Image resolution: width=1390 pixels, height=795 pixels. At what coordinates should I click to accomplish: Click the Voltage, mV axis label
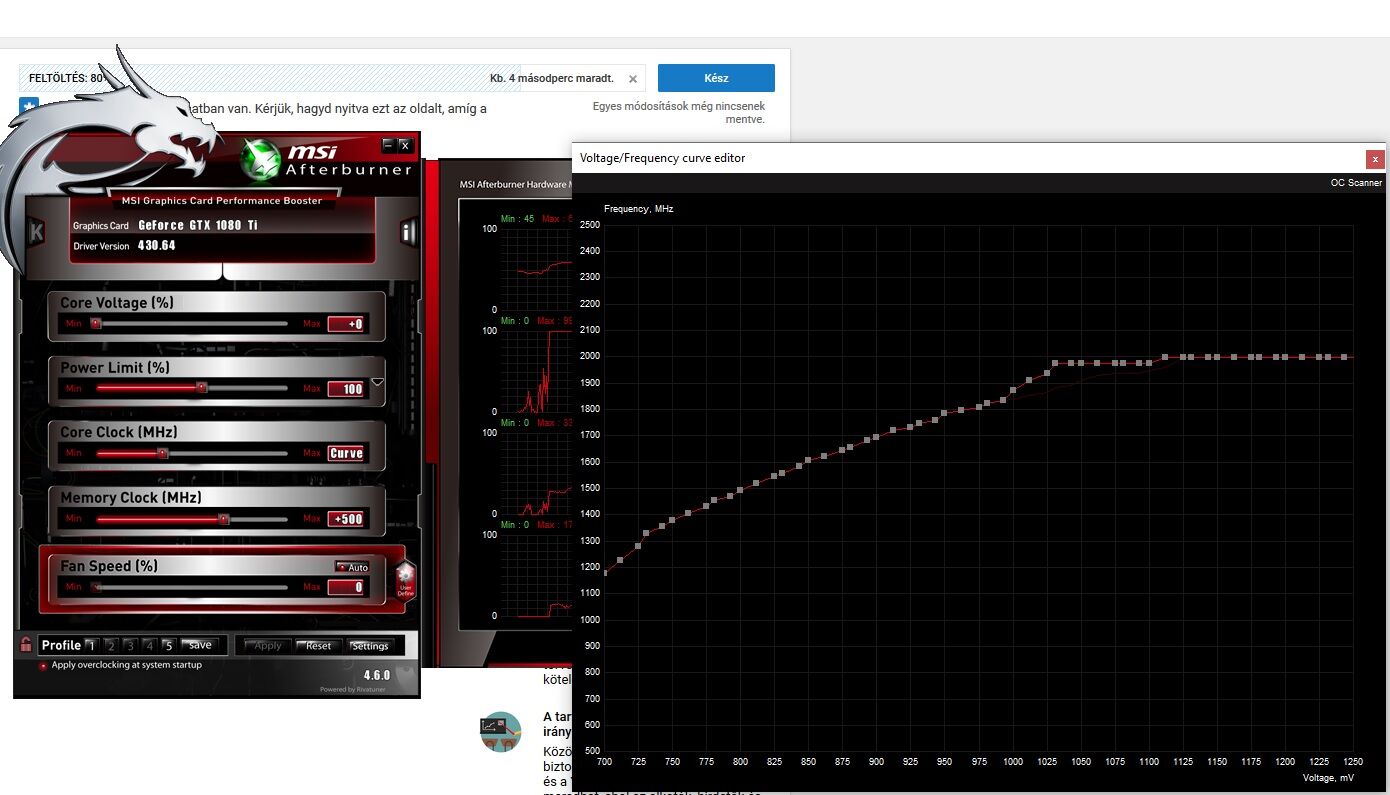click(1329, 777)
